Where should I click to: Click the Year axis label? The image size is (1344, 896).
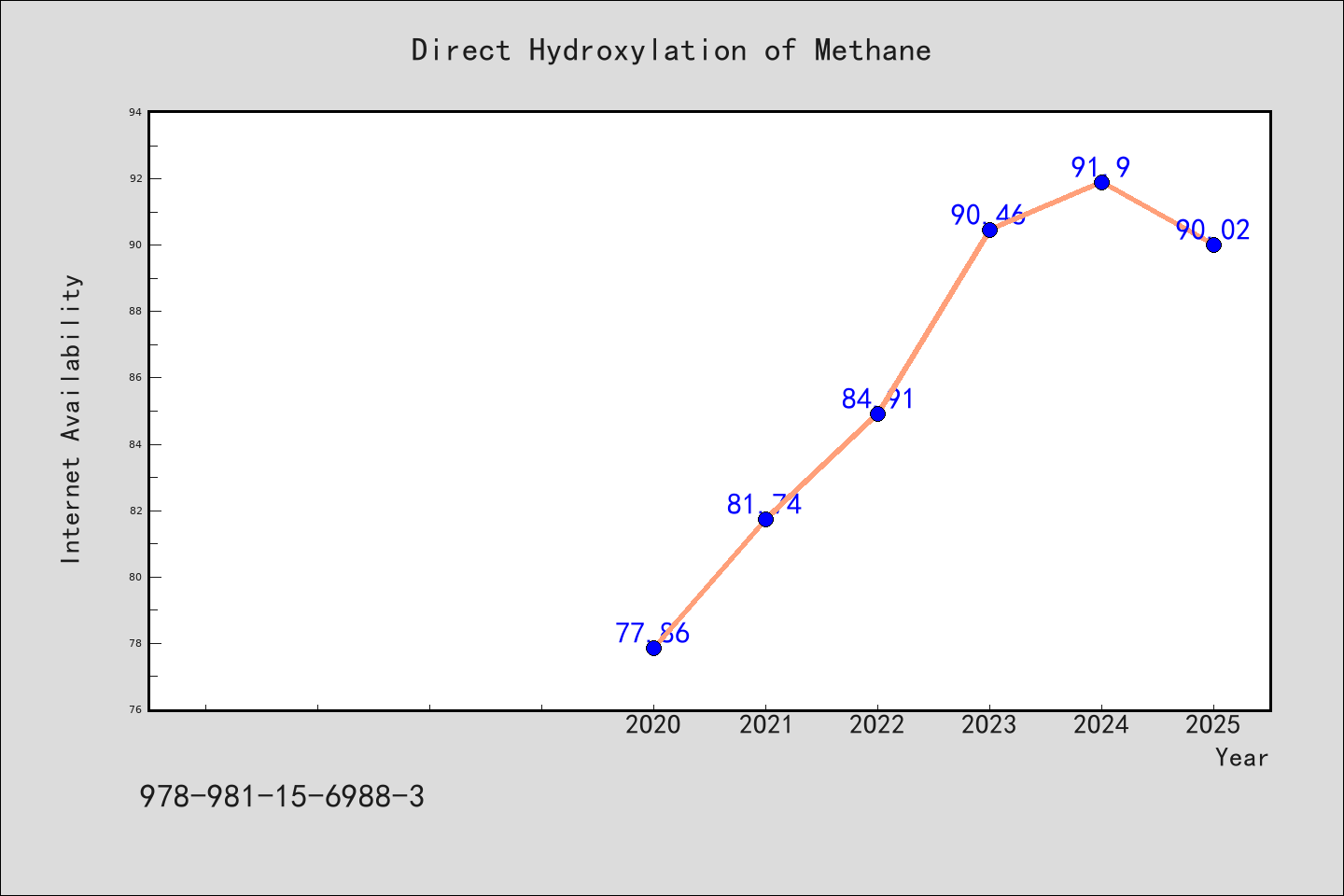click(x=1241, y=758)
